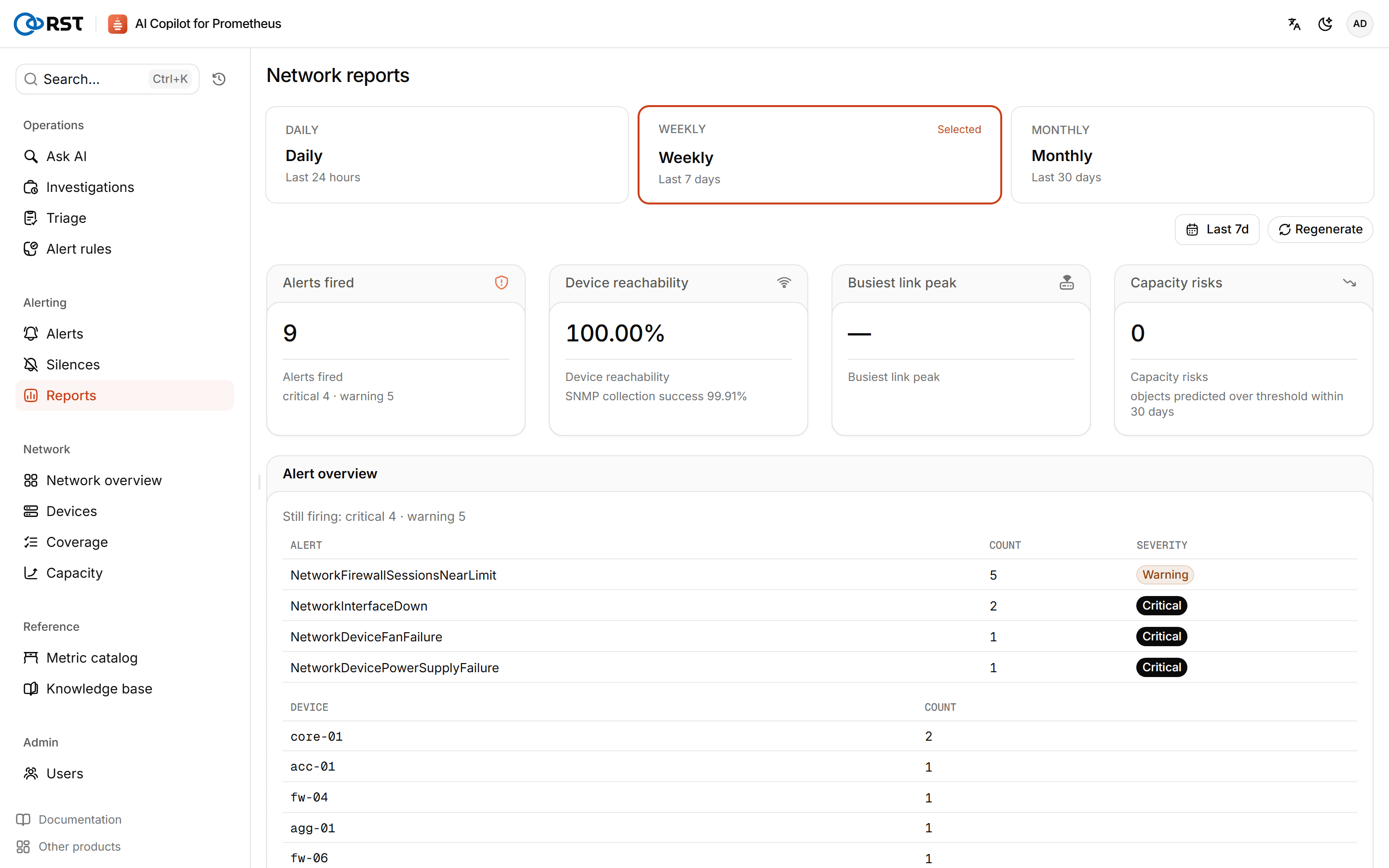The height and width of the screenshot is (868, 1389).
Task: Open the AD user avatar menu
Action: [1359, 24]
